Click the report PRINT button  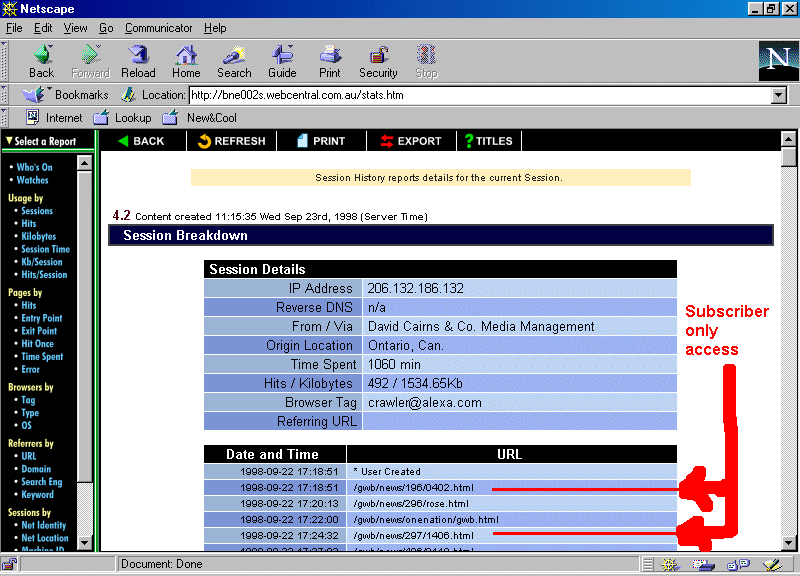pos(321,141)
